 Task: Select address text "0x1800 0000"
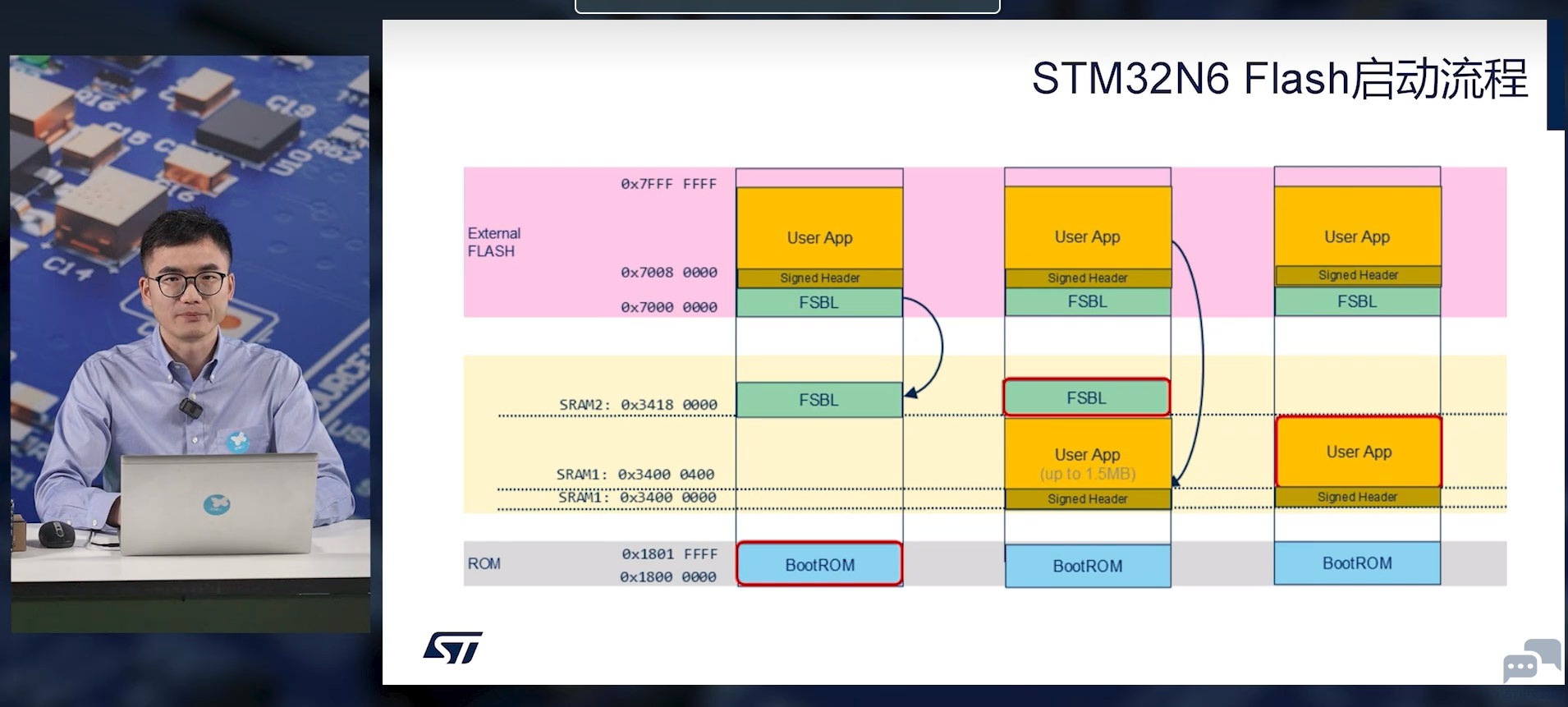coord(667,577)
